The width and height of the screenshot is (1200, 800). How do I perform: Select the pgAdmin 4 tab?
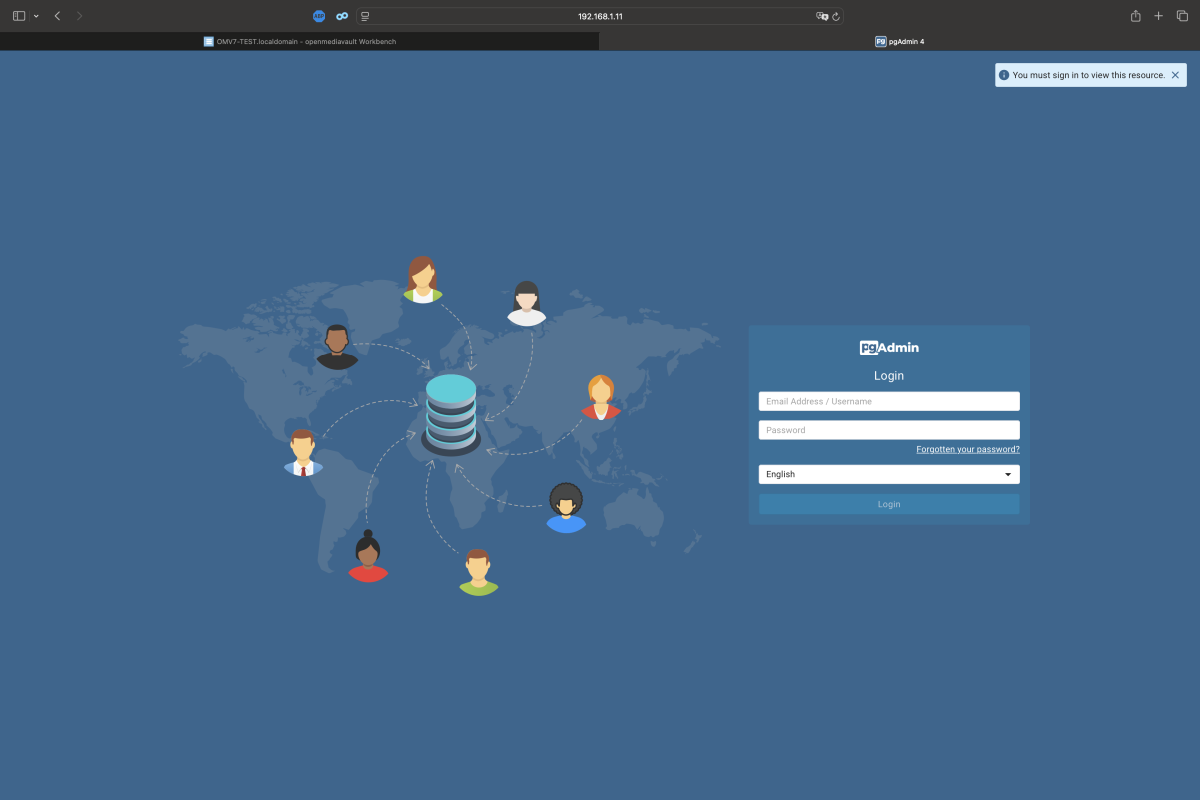coord(900,41)
